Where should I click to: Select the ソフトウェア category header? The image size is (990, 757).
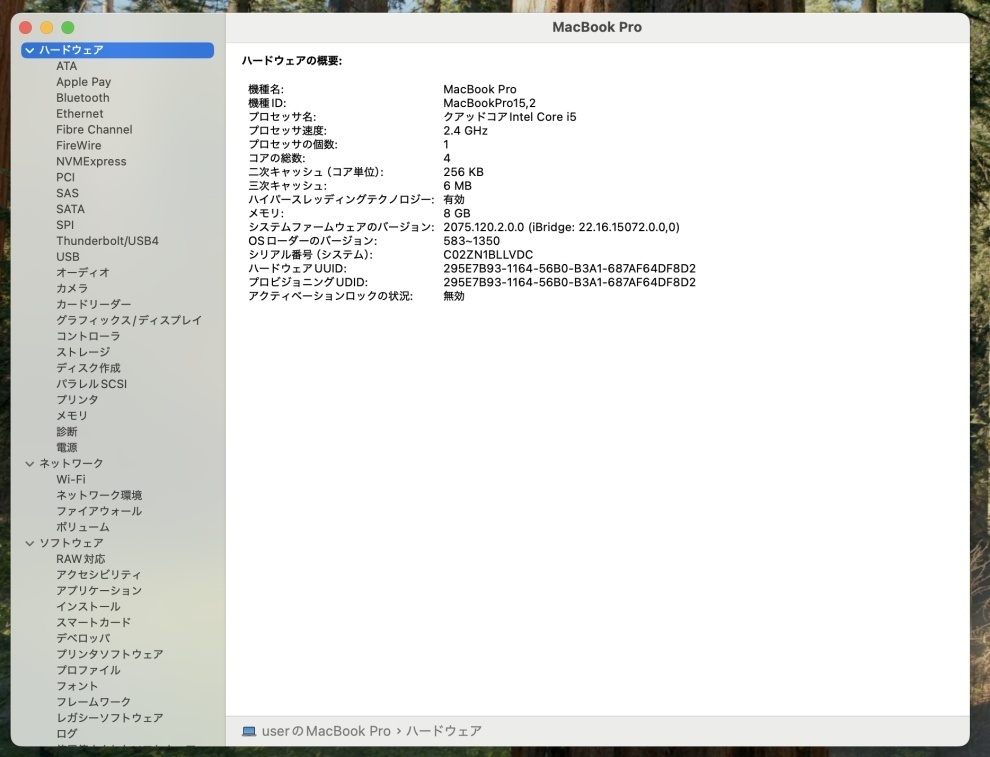point(71,543)
